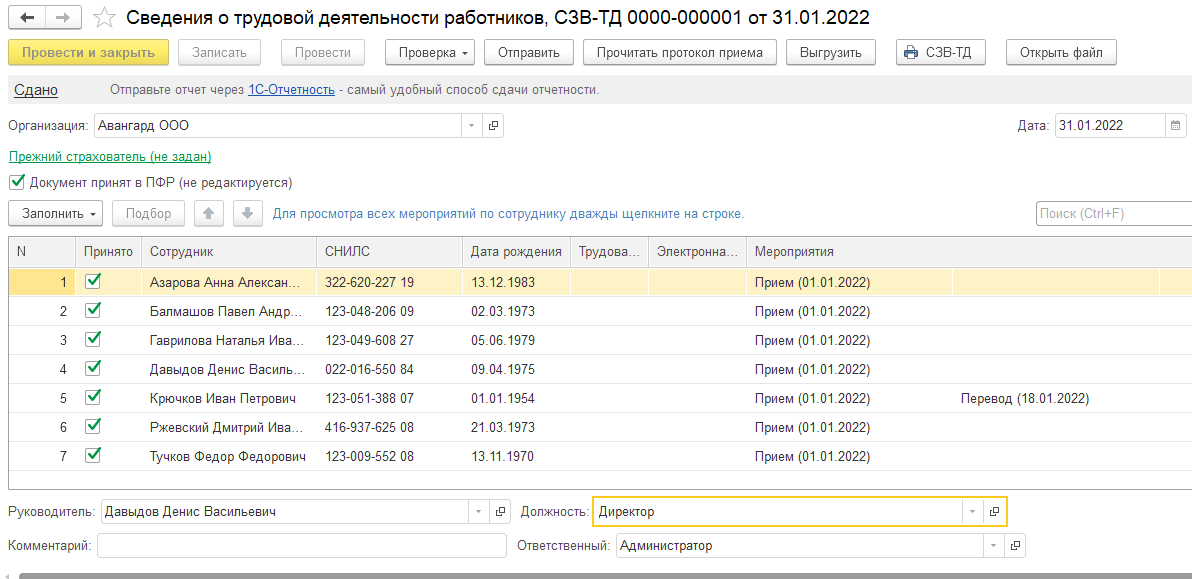Click the back navigation arrow

pyautogui.click(x=26, y=18)
